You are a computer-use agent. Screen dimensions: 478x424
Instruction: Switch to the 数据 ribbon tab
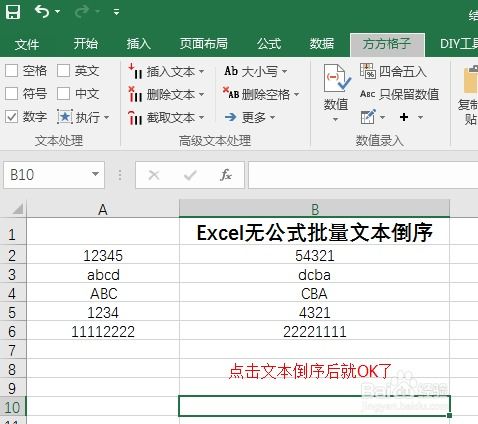pos(322,44)
